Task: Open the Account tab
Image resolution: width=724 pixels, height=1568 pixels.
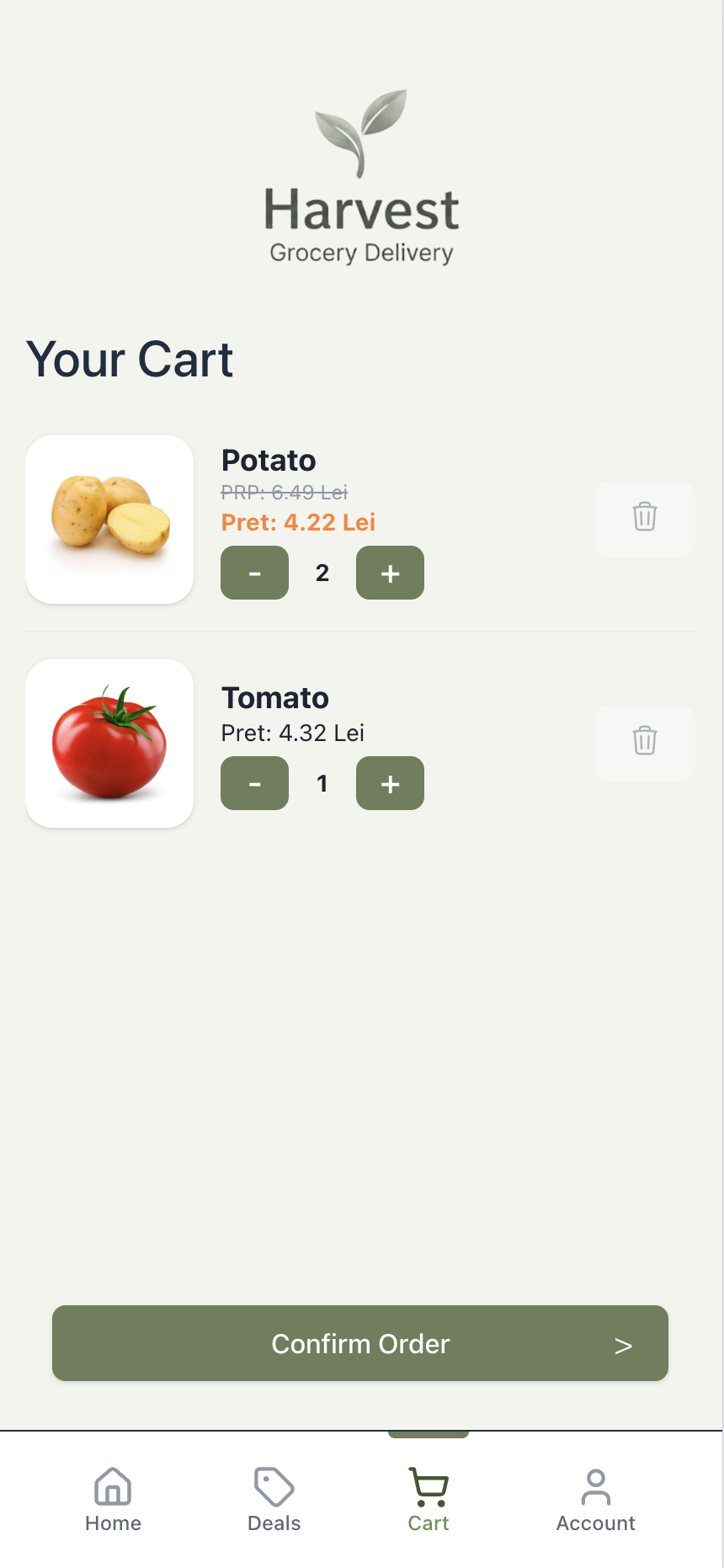Action: point(595,1499)
